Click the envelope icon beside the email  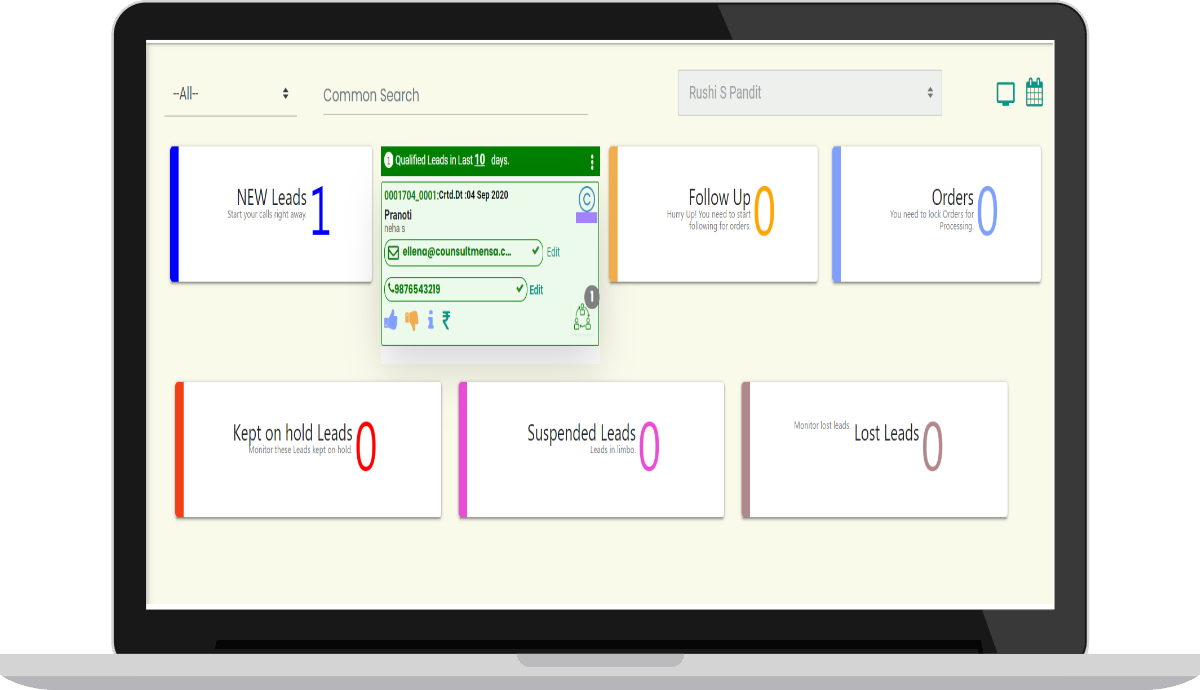[394, 252]
